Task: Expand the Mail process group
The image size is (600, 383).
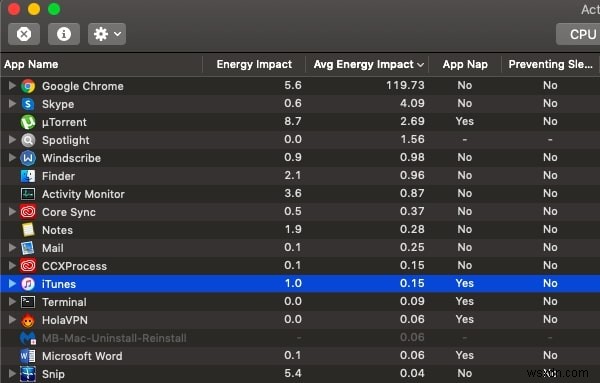Action: tap(12, 247)
